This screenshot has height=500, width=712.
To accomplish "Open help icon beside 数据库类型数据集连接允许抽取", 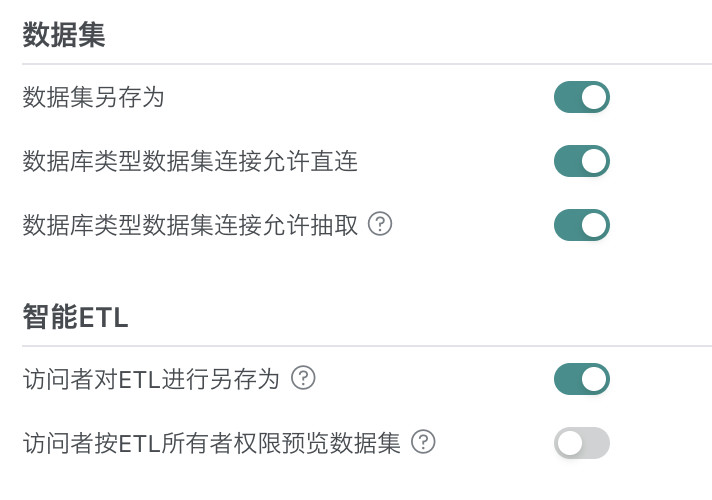I will tap(380, 224).
